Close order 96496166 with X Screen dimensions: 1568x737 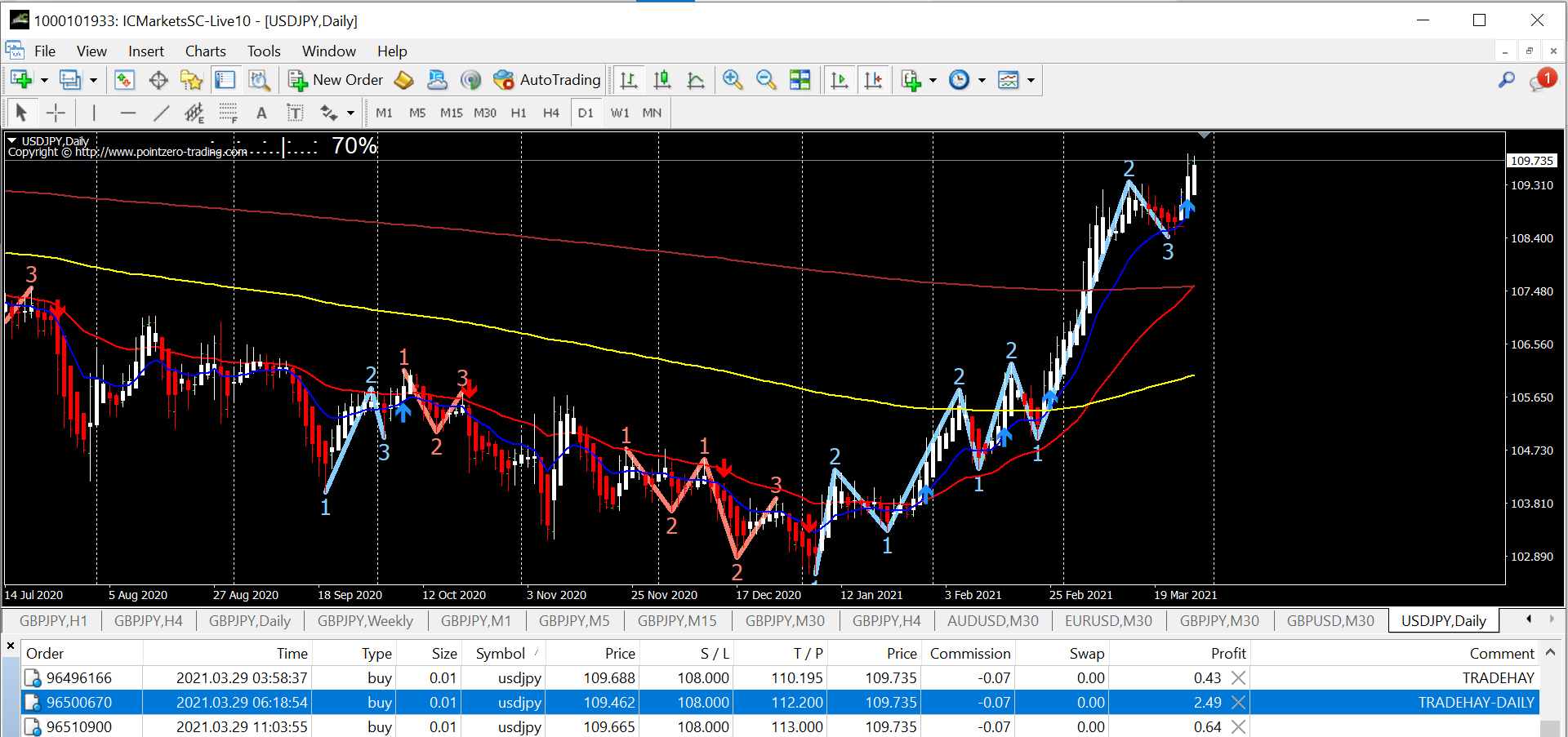(1238, 677)
